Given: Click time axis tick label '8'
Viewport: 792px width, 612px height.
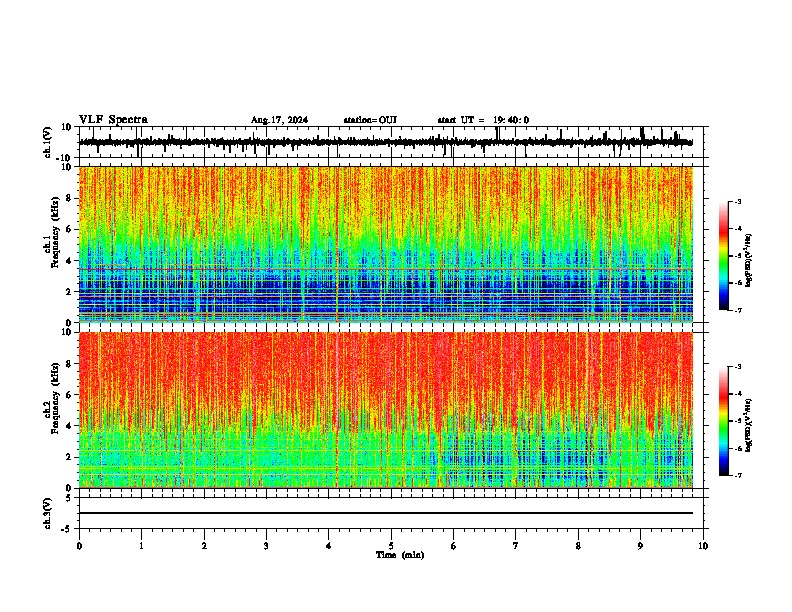Looking at the screenshot, I should point(578,546).
